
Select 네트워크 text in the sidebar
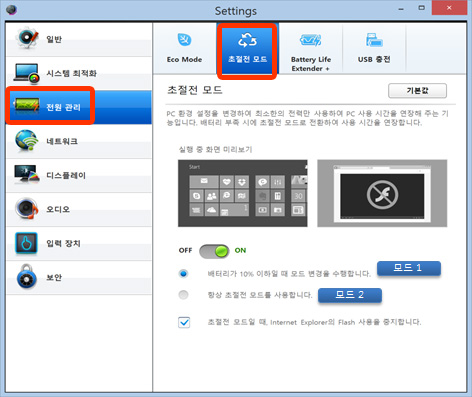coord(62,141)
